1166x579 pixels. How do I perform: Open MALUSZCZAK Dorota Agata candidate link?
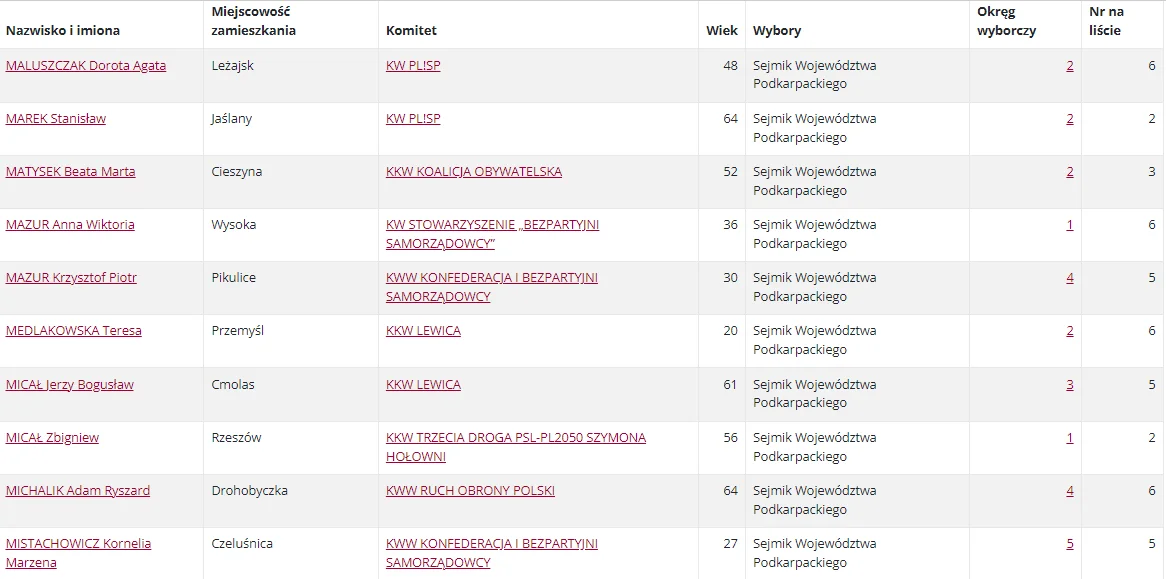point(86,65)
